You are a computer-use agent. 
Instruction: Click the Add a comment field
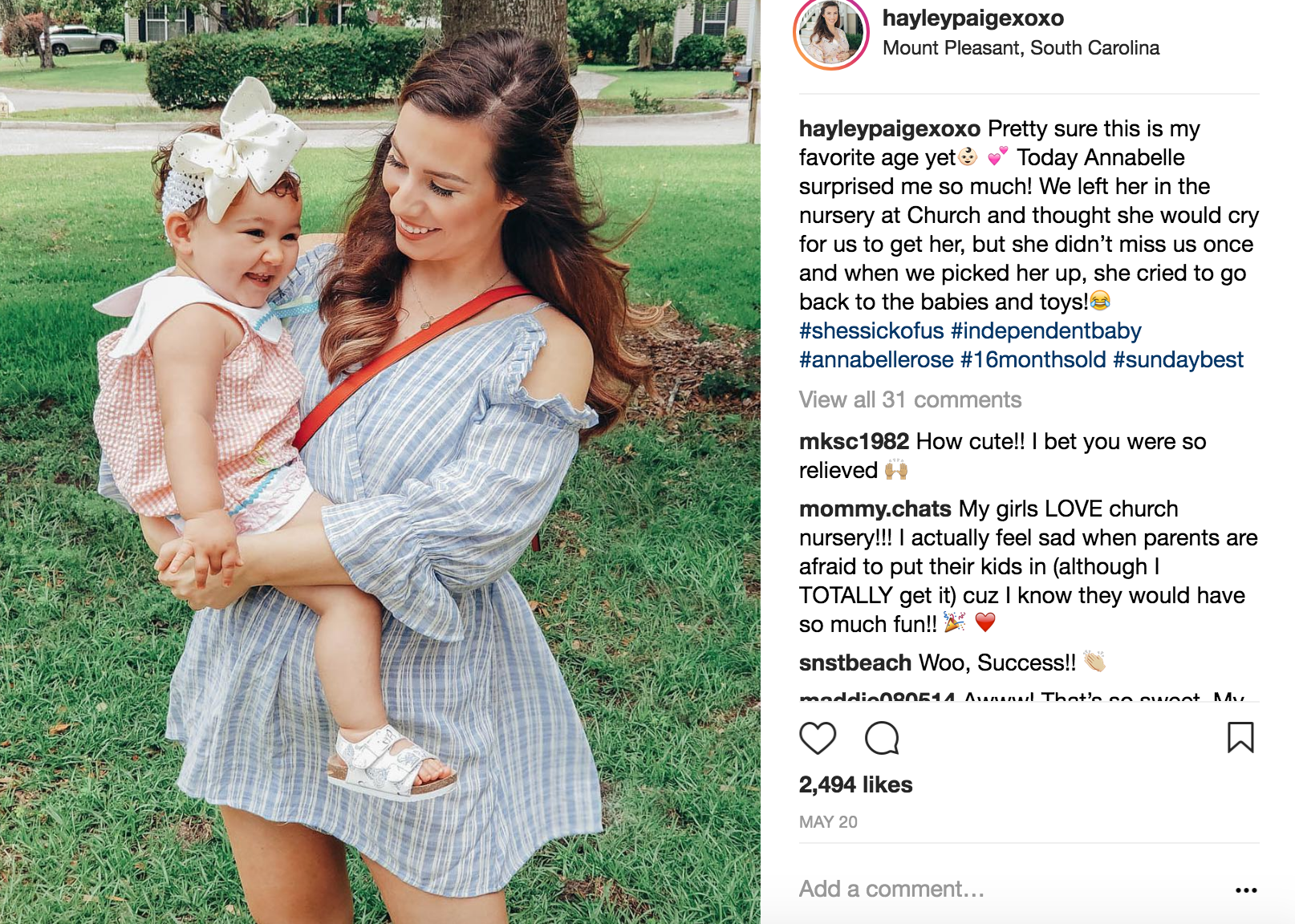coord(1011,889)
